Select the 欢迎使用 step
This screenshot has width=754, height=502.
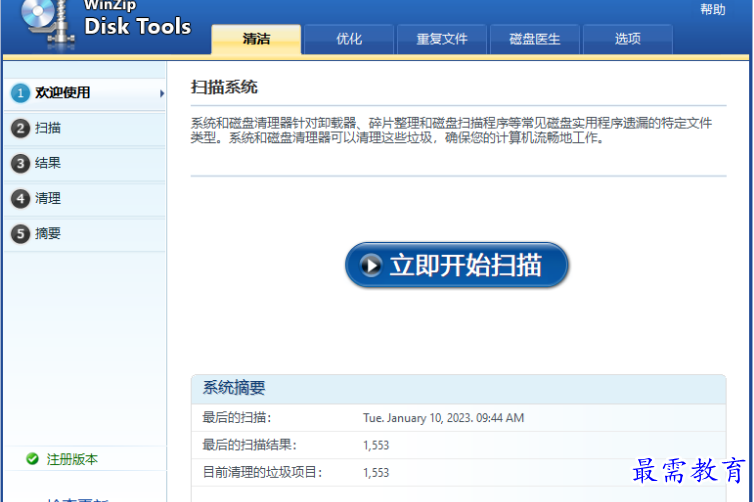click(85, 93)
